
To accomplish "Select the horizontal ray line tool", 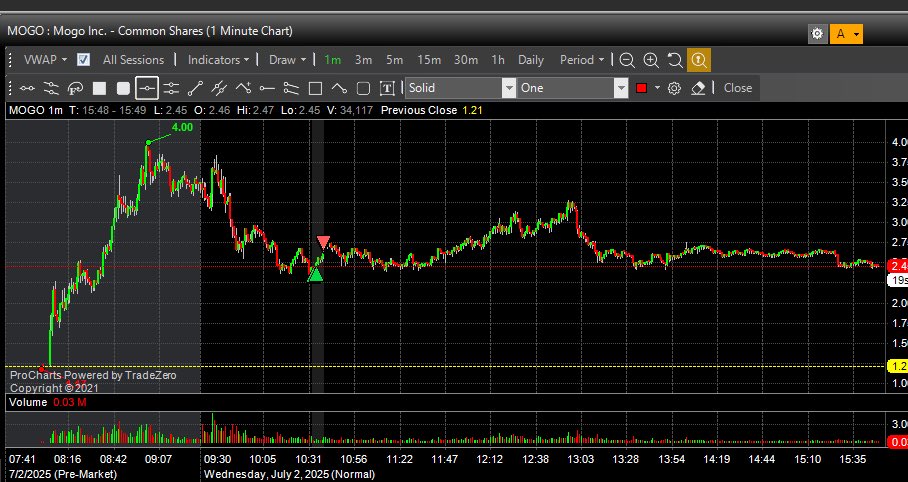I will [267, 88].
